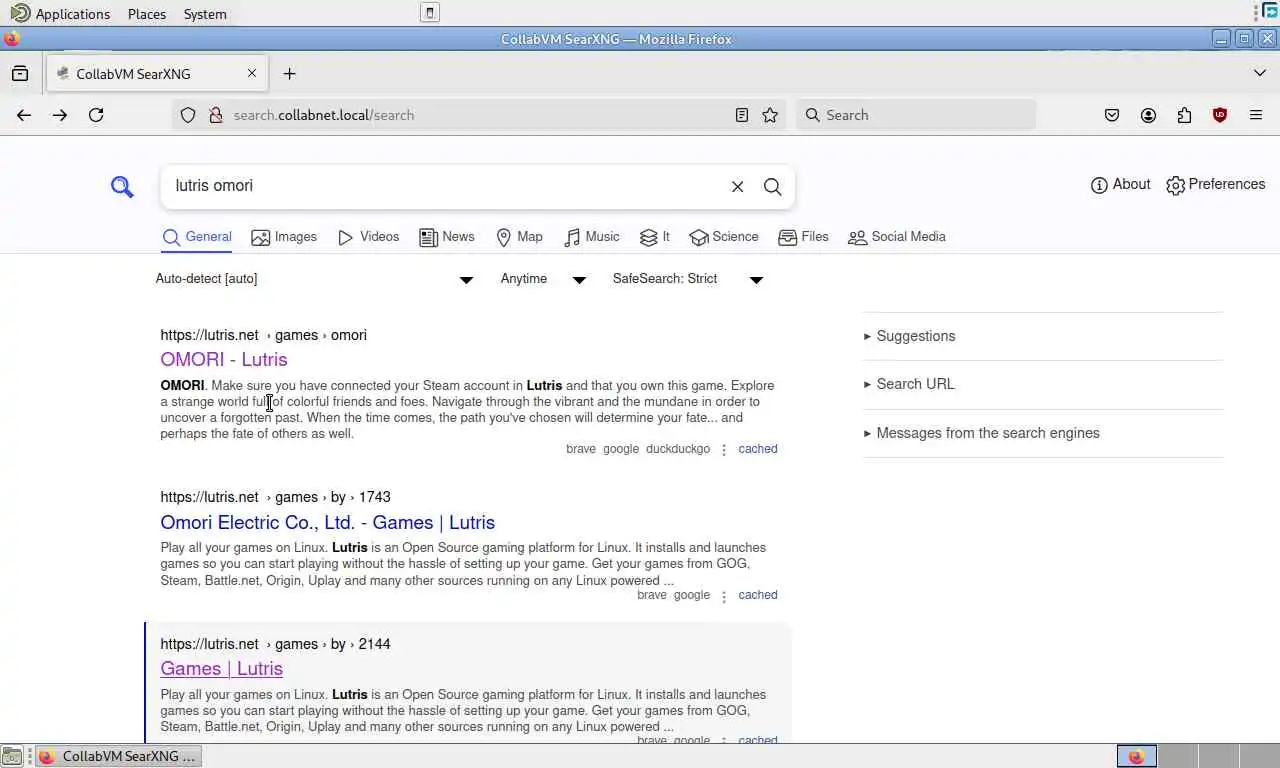List all tabs dropdown
This screenshot has width=1280, height=768.
click(1260, 73)
